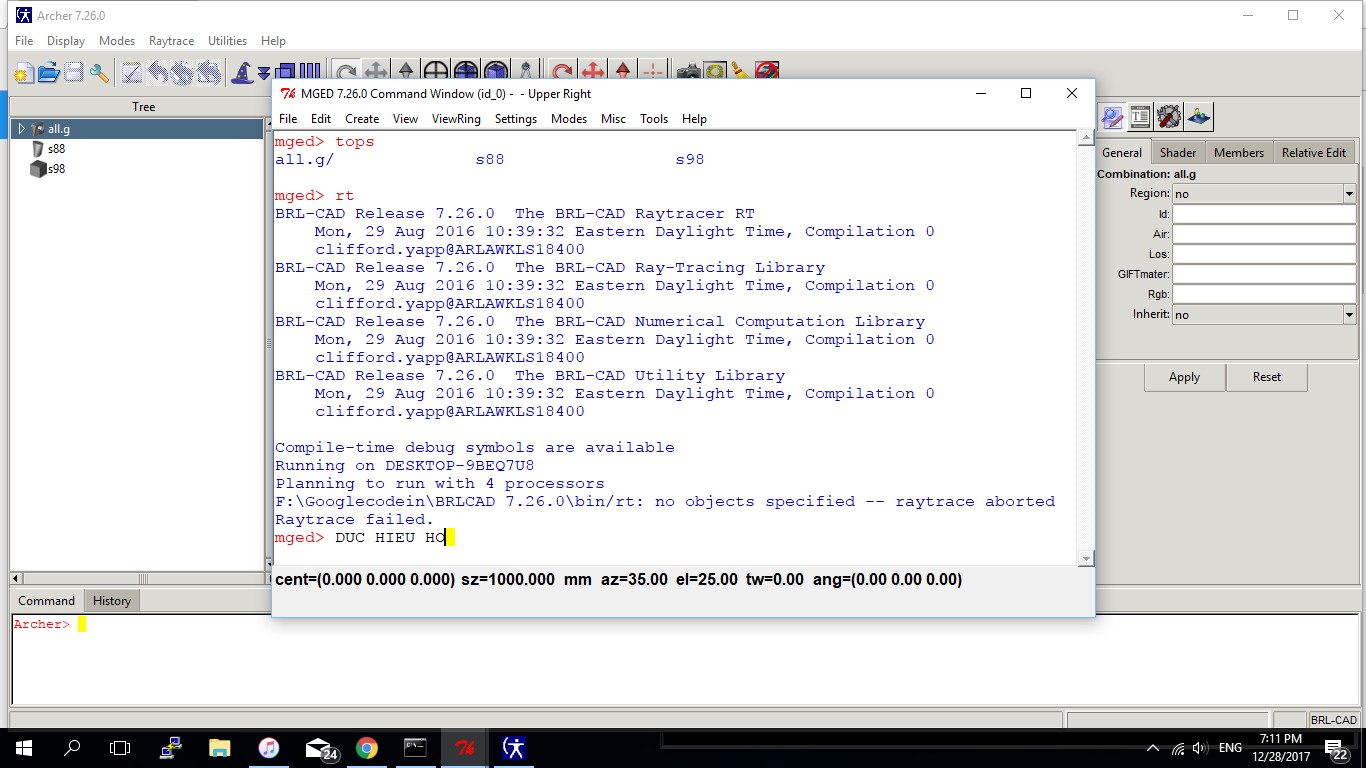
Task: Click the yellow ring icon beside camera
Action: 714,72
